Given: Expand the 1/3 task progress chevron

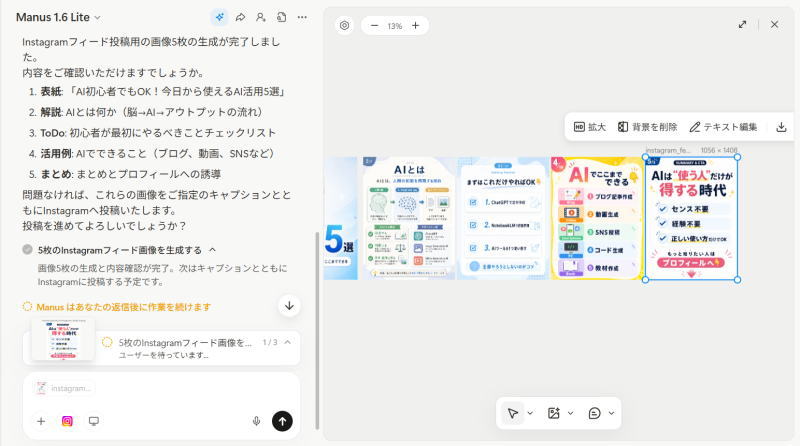Looking at the screenshot, I should [288, 342].
